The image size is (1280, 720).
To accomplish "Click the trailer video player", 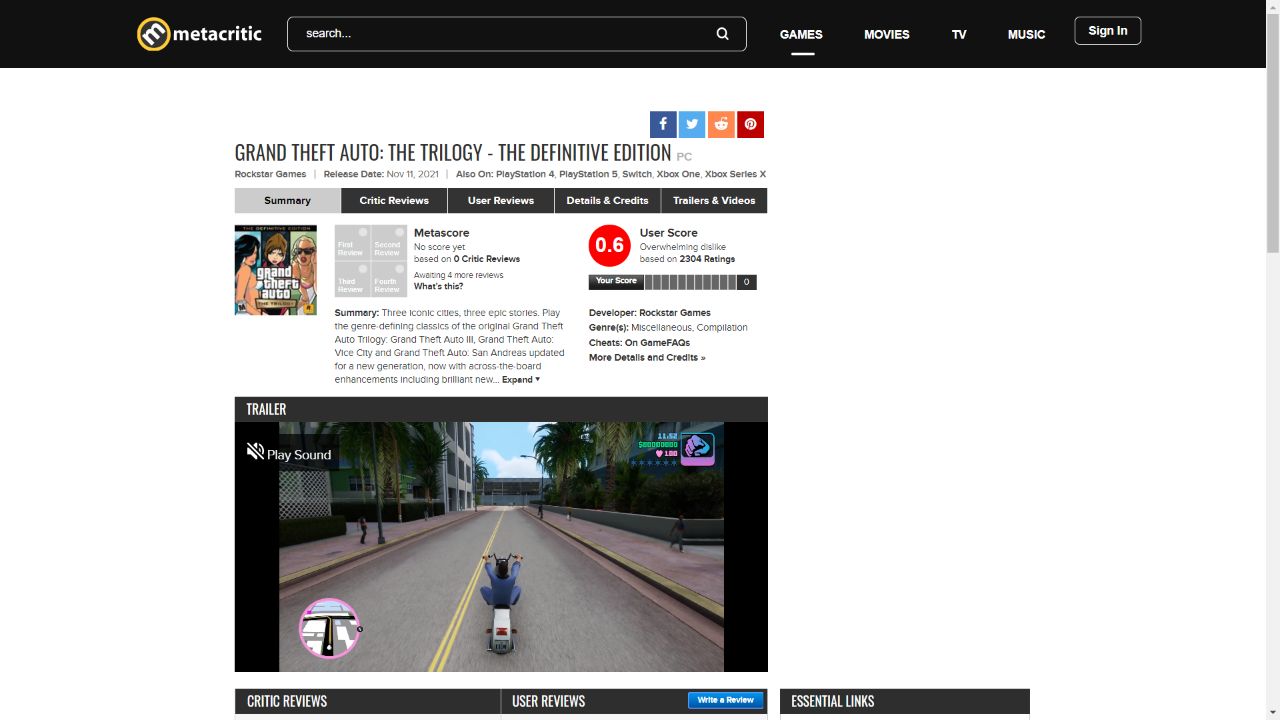I will point(501,547).
